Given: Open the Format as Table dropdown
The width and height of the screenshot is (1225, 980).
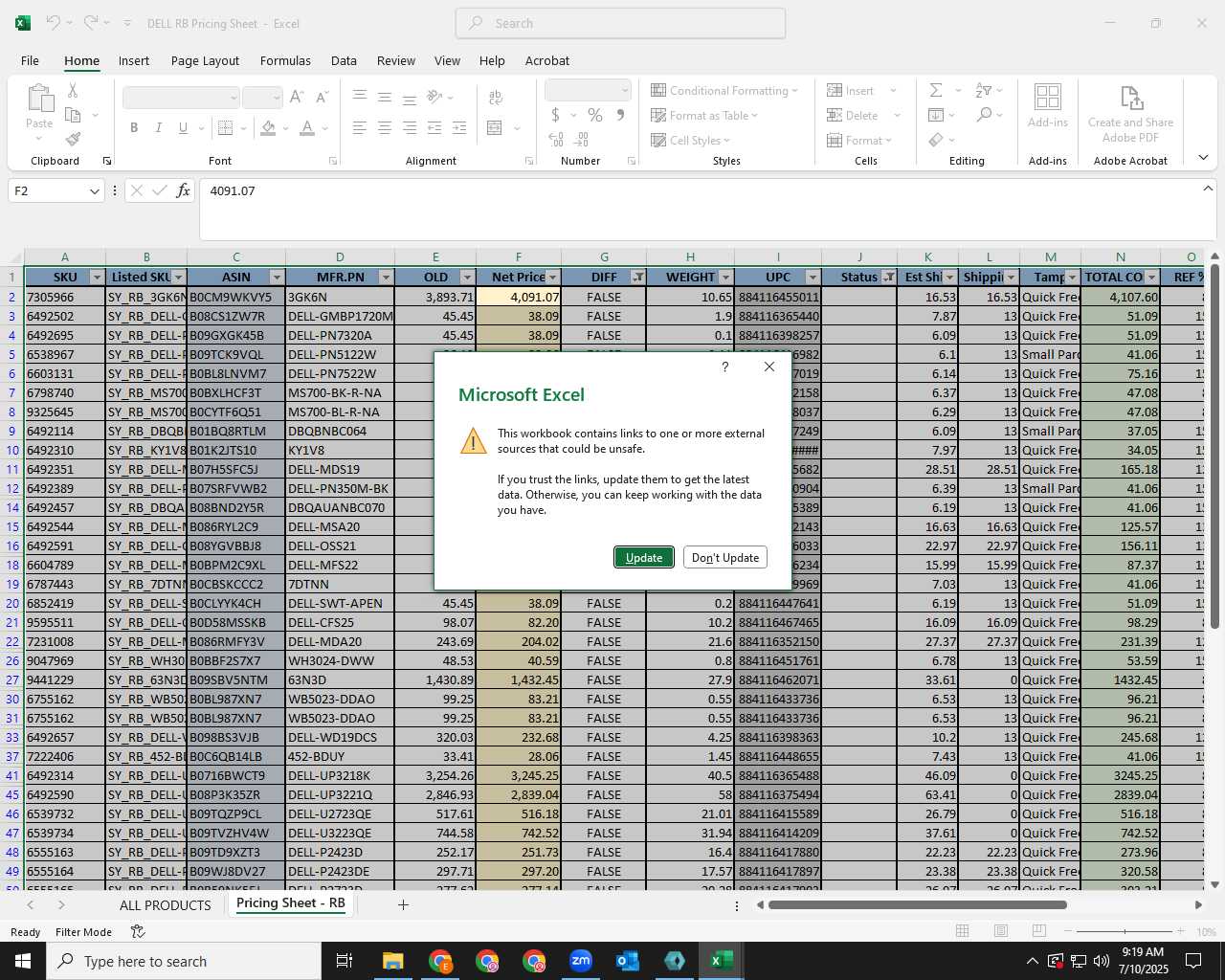Looking at the screenshot, I should [x=704, y=115].
